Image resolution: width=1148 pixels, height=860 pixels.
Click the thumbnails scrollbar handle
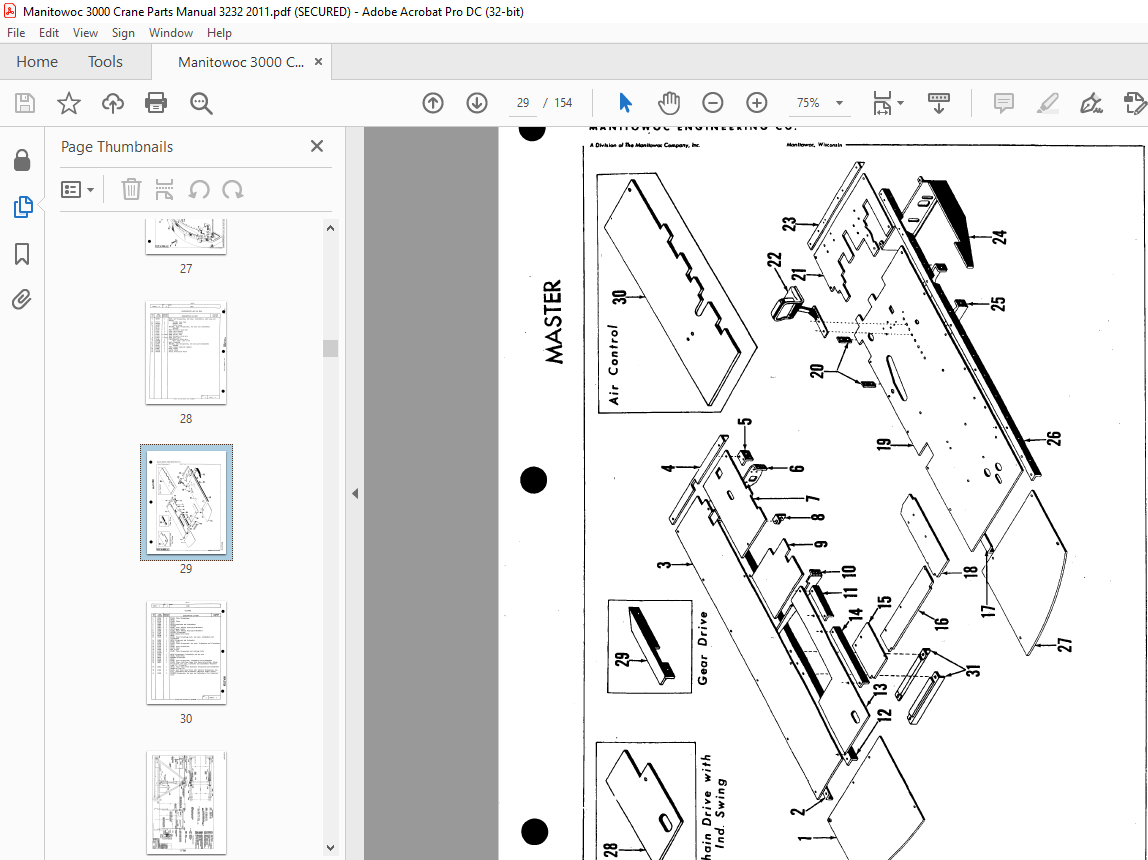(330, 348)
